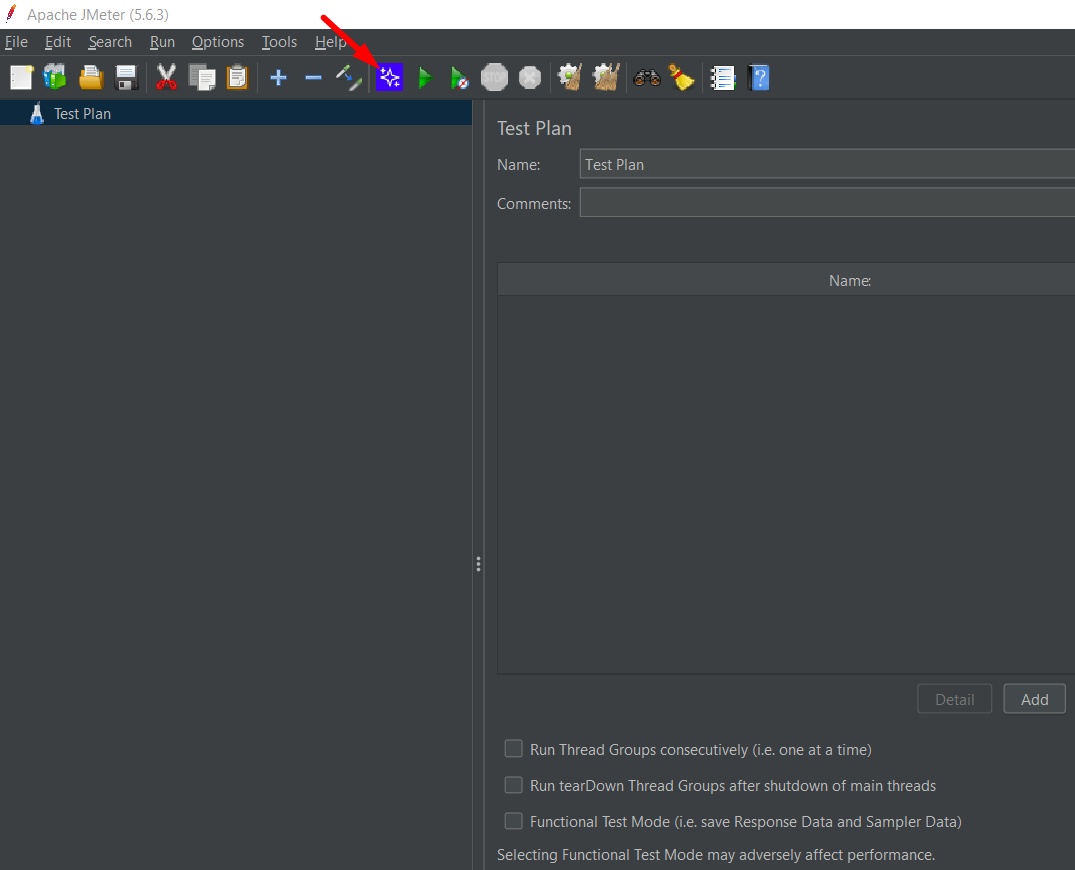This screenshot has height=870, width=1075.
Task: Open the Function Helper list icon
Action: (723, 77)
